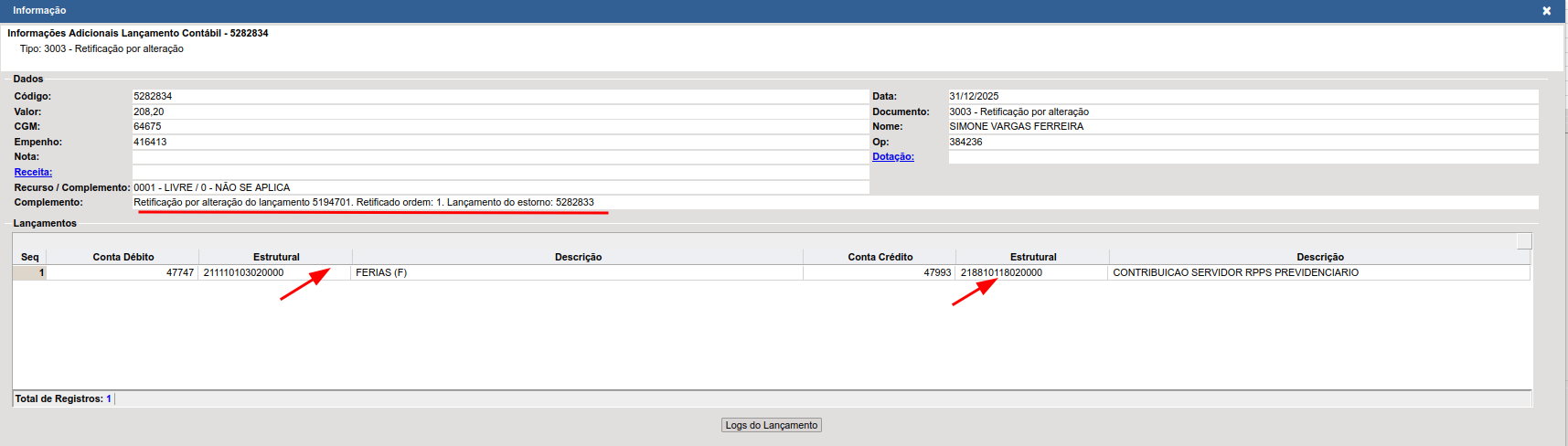The image size is (1568, 446).
Task: Click the Logs do Lançamento button
Action: (771, 425)
